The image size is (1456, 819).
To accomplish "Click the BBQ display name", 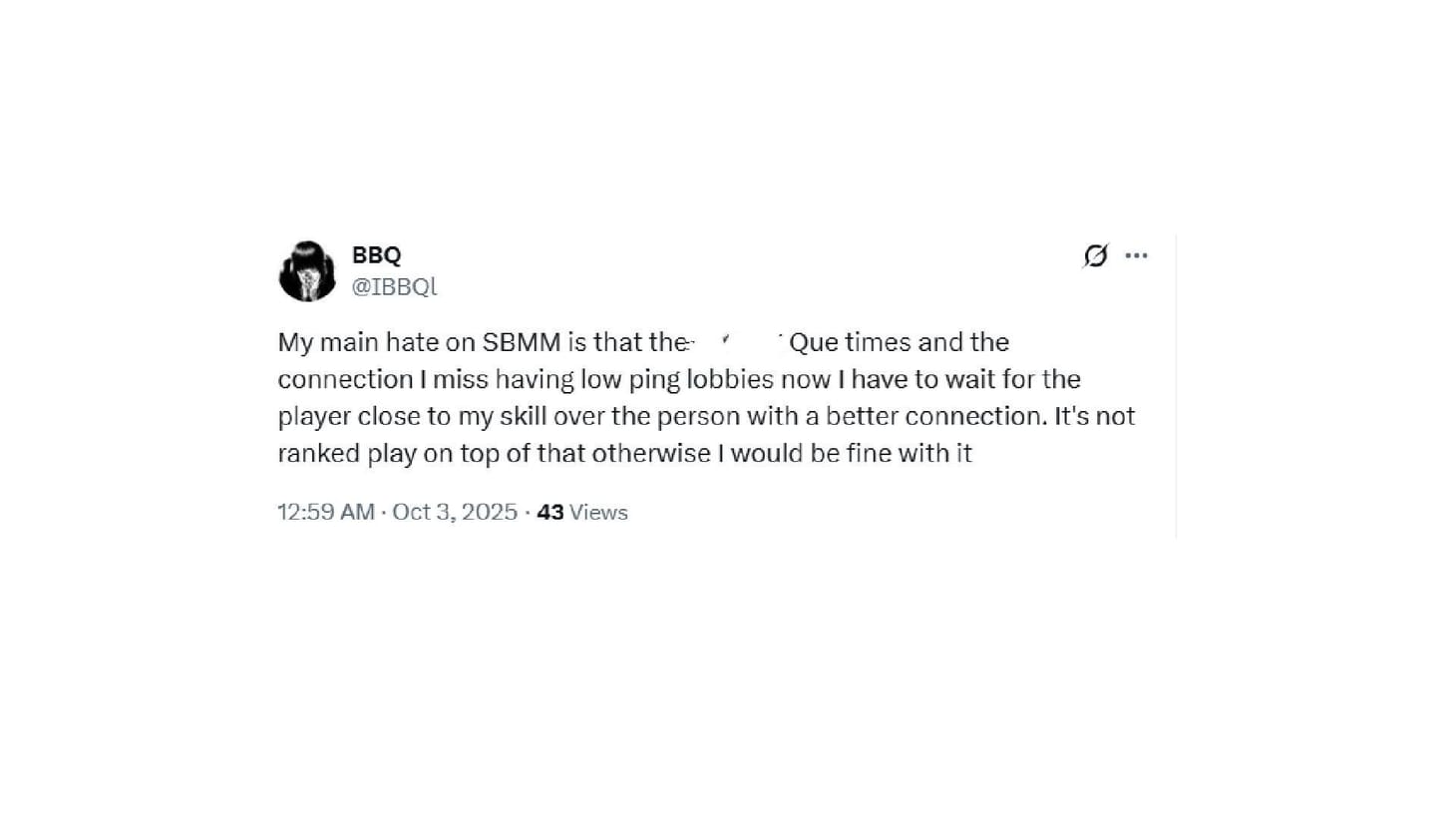I will pyautogui.click(x=376, y=255).
